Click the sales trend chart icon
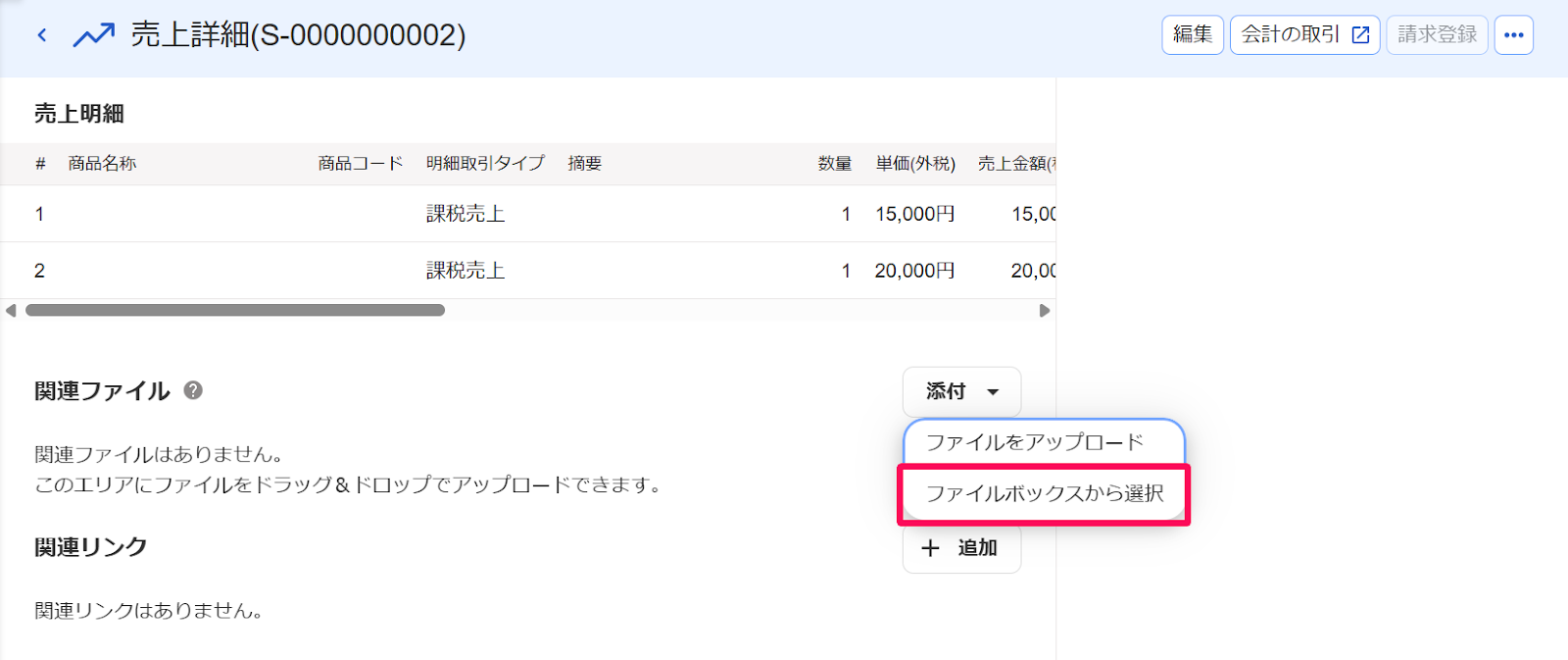The width and height of the screenshot is (1568, 660). [94, 36]
